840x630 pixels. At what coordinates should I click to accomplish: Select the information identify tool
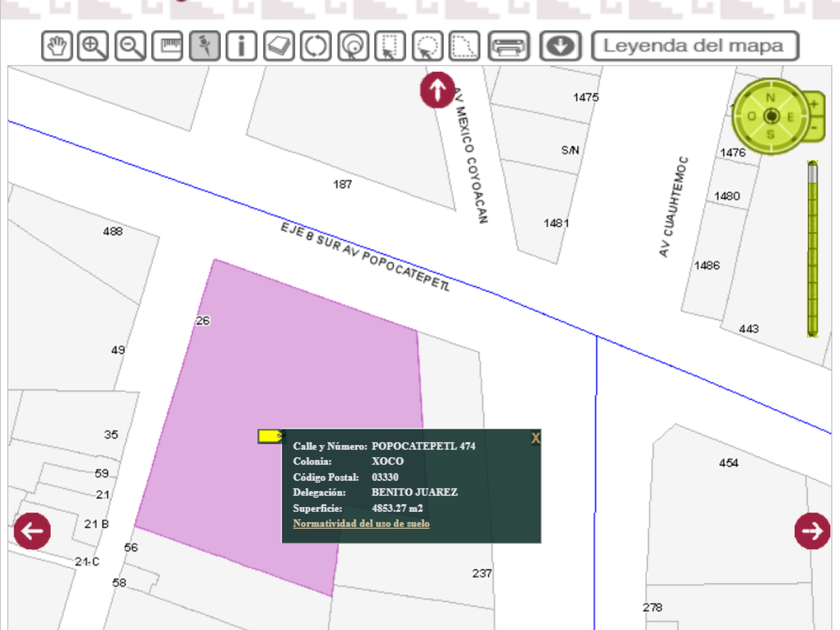tap(241, 46)
